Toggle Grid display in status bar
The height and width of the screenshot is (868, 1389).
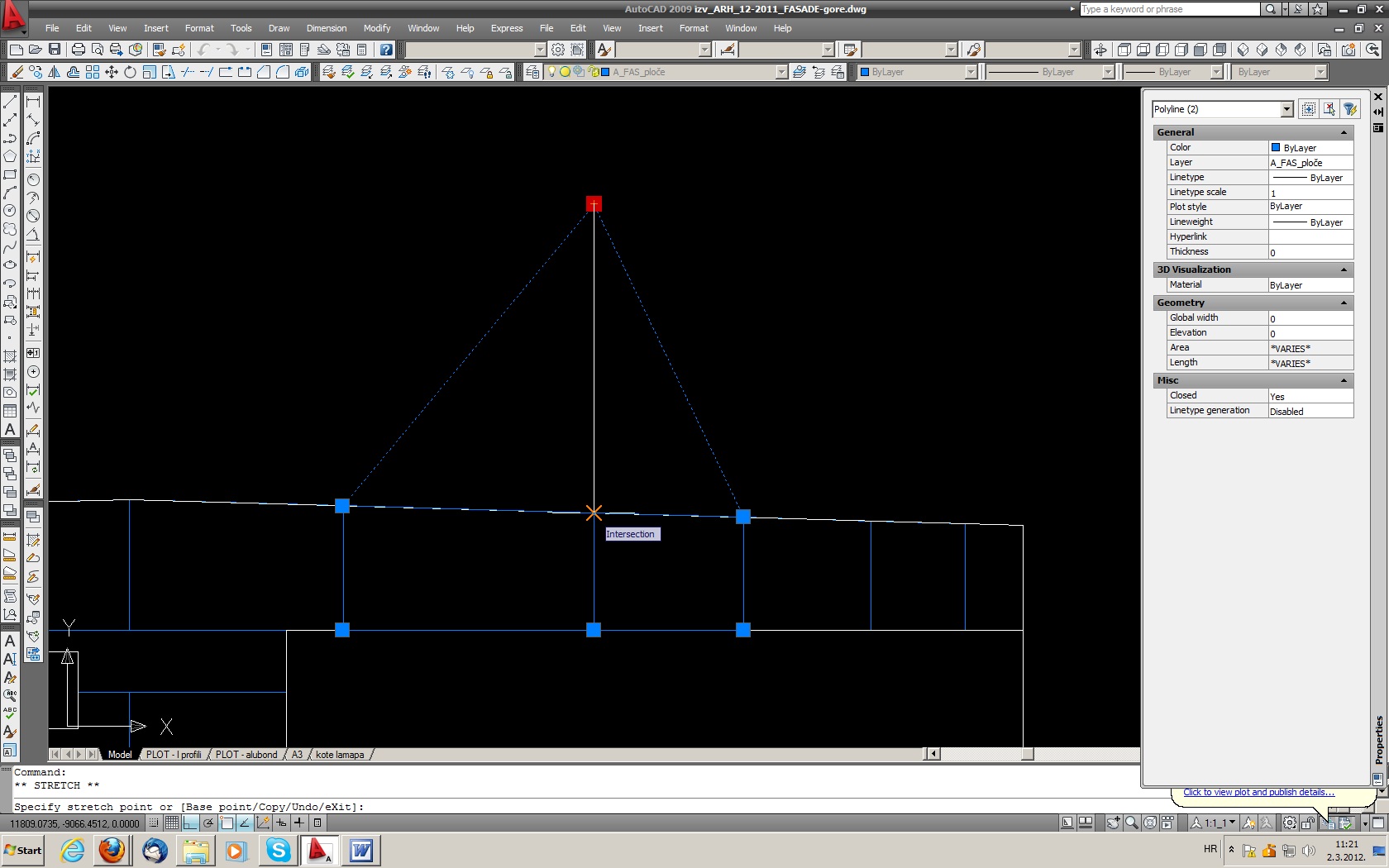point(172,823)
